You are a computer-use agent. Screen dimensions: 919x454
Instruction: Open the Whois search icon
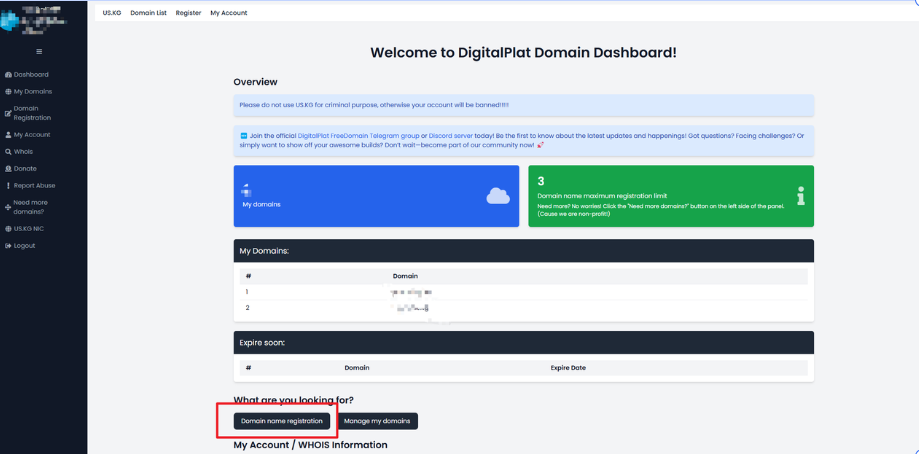(x=8, y=152)
